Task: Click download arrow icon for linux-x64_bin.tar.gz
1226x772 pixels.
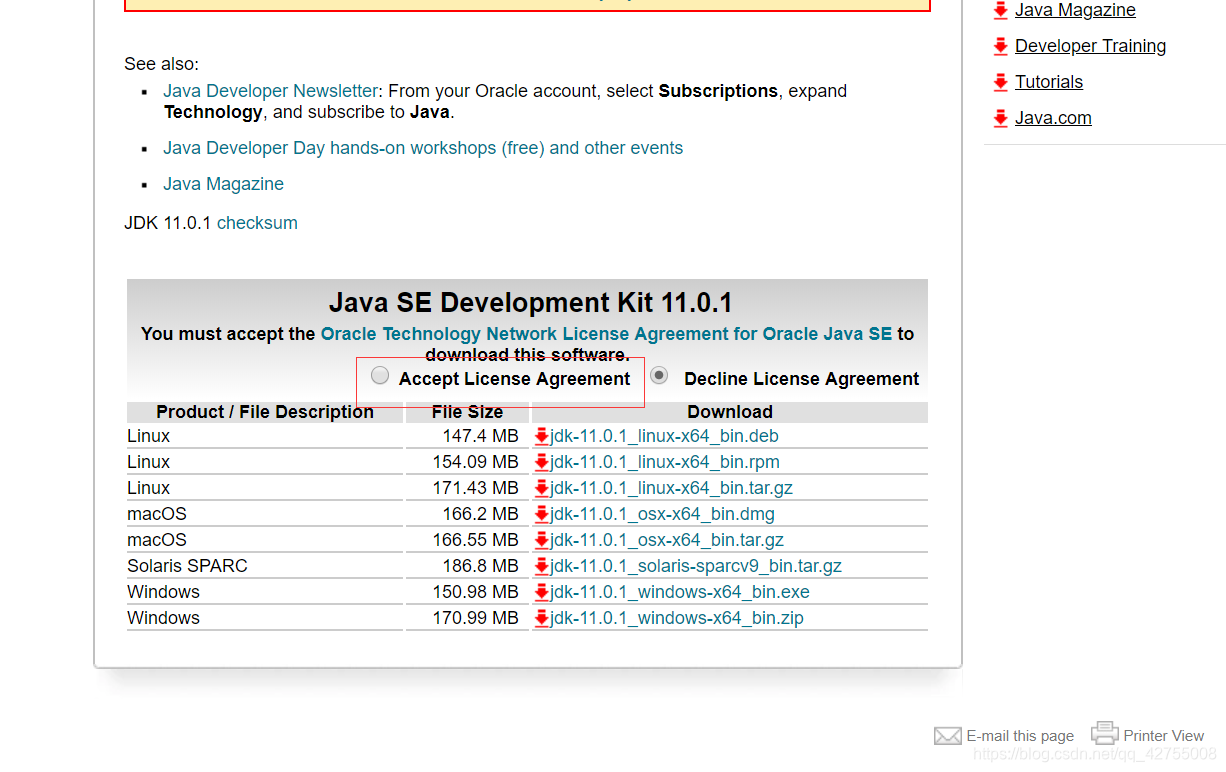Action: pos(542,488)
